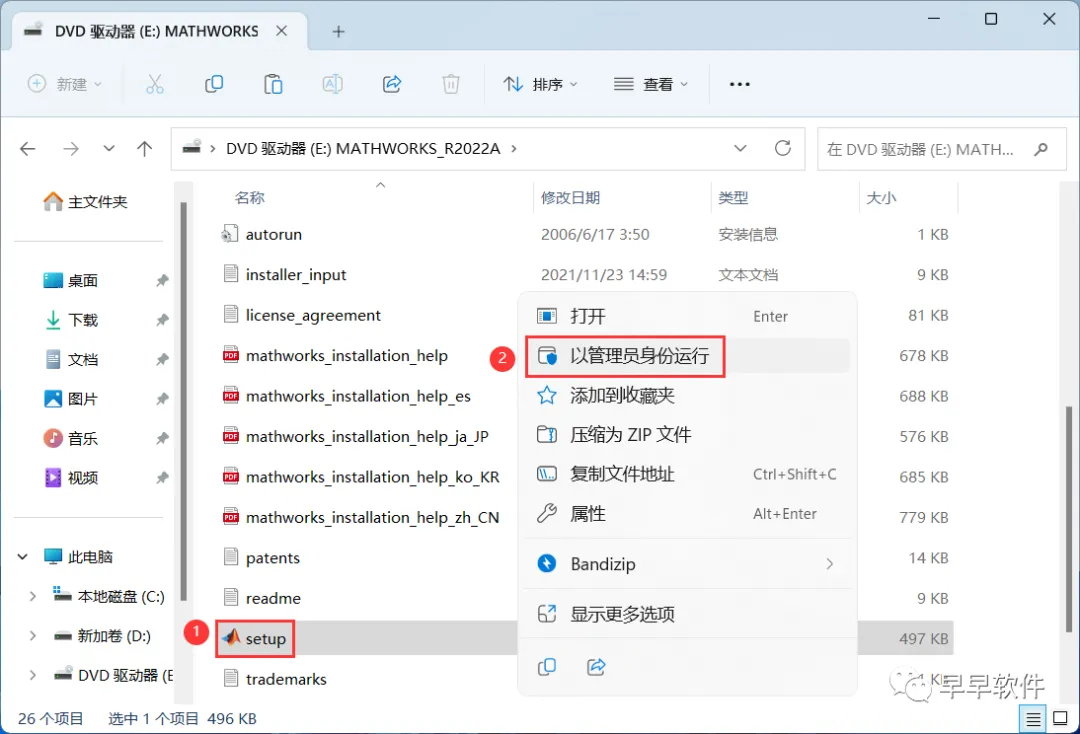Image resolution: width=1080 pixels, height=734 pixels.
Task: Sort by 大小 column header
Action: (x=881, y=198)
